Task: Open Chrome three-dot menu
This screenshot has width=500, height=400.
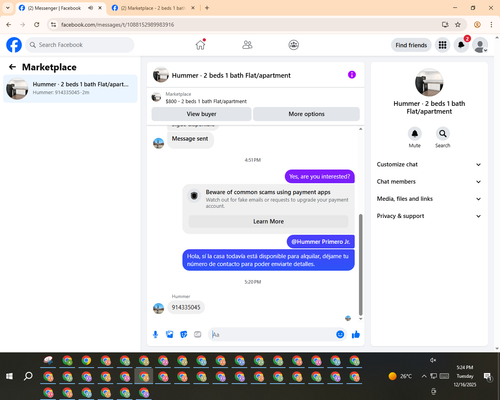Action: click(491, 25)
